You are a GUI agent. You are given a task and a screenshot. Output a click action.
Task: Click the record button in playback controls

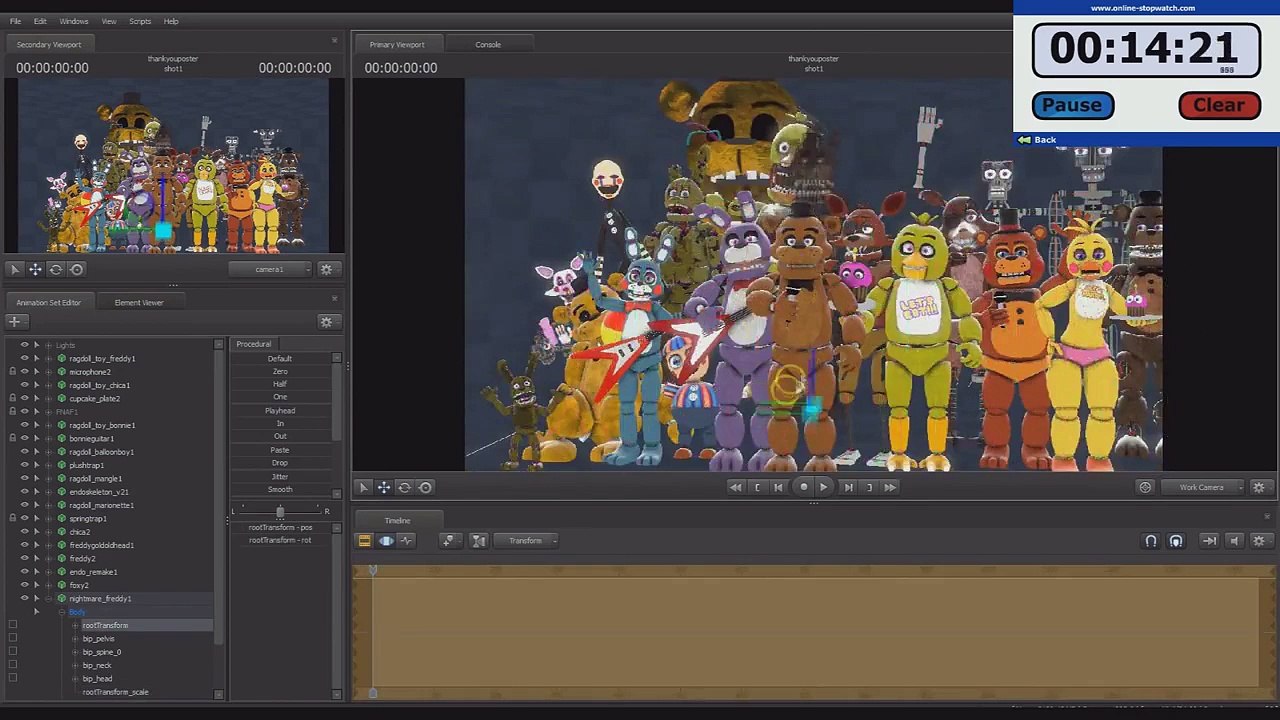pyautogui.click(x=803, y=487)
